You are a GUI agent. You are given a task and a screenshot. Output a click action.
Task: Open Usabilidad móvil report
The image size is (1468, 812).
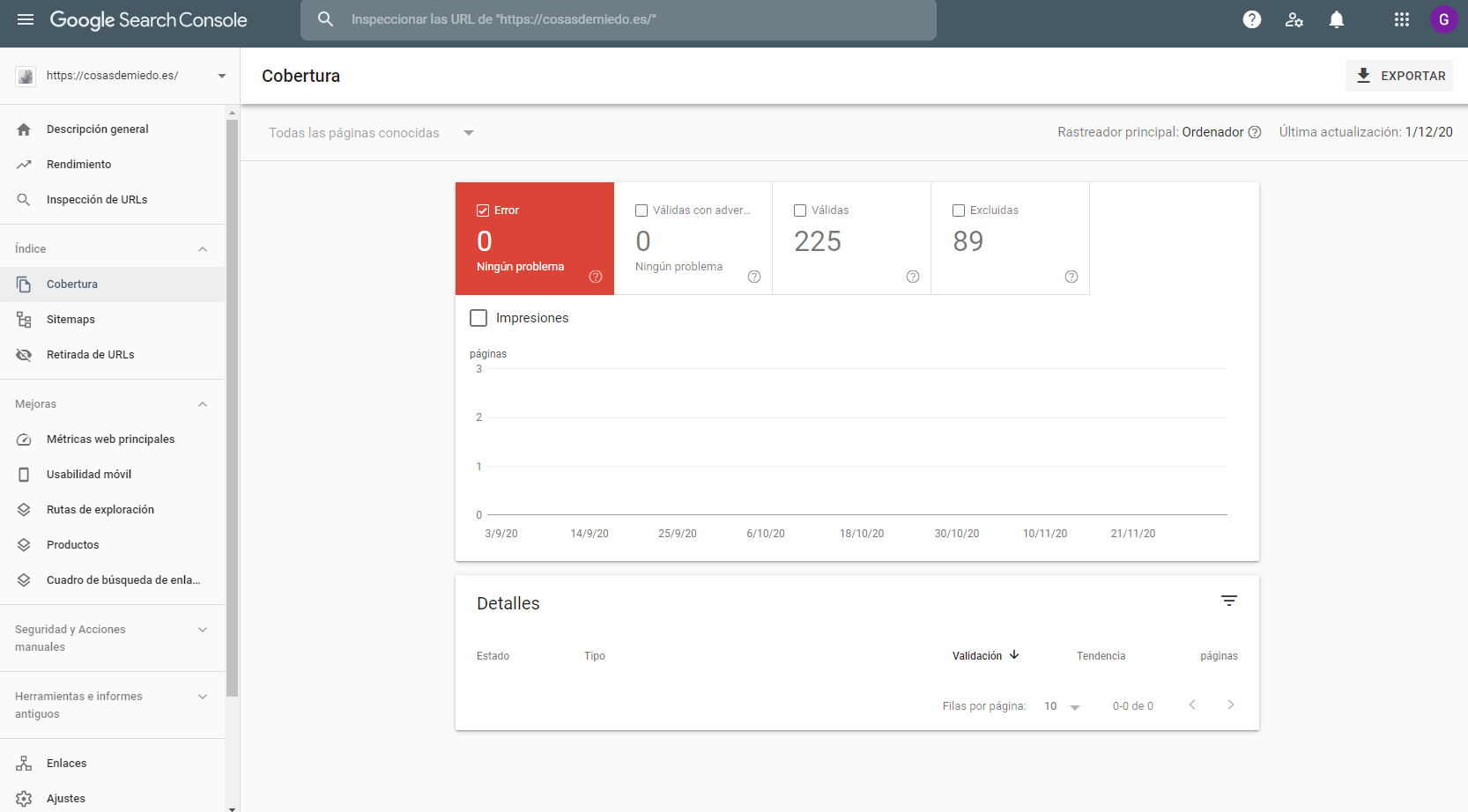(x=113, y=475)
